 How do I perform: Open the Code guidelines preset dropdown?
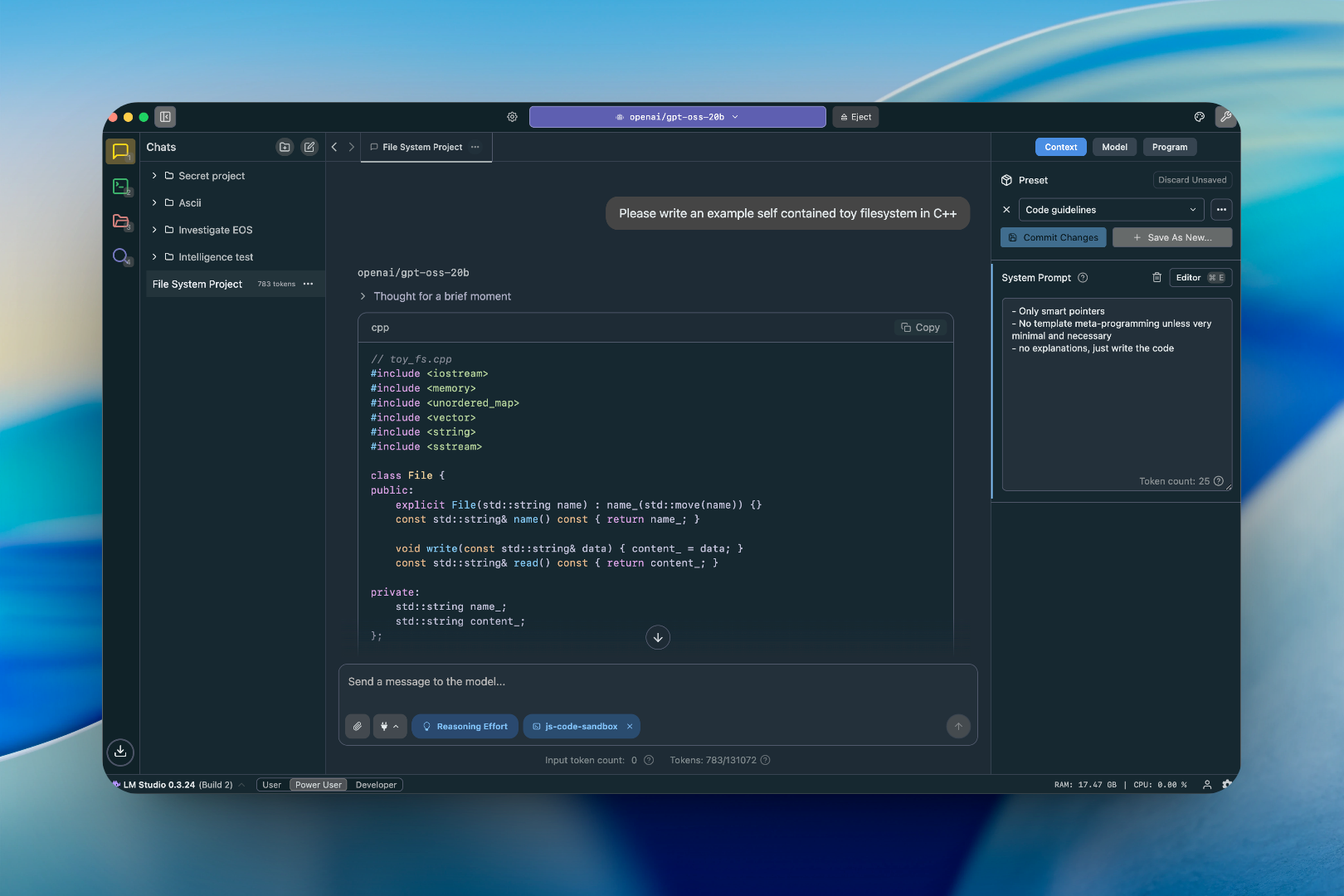[1110, 210]
